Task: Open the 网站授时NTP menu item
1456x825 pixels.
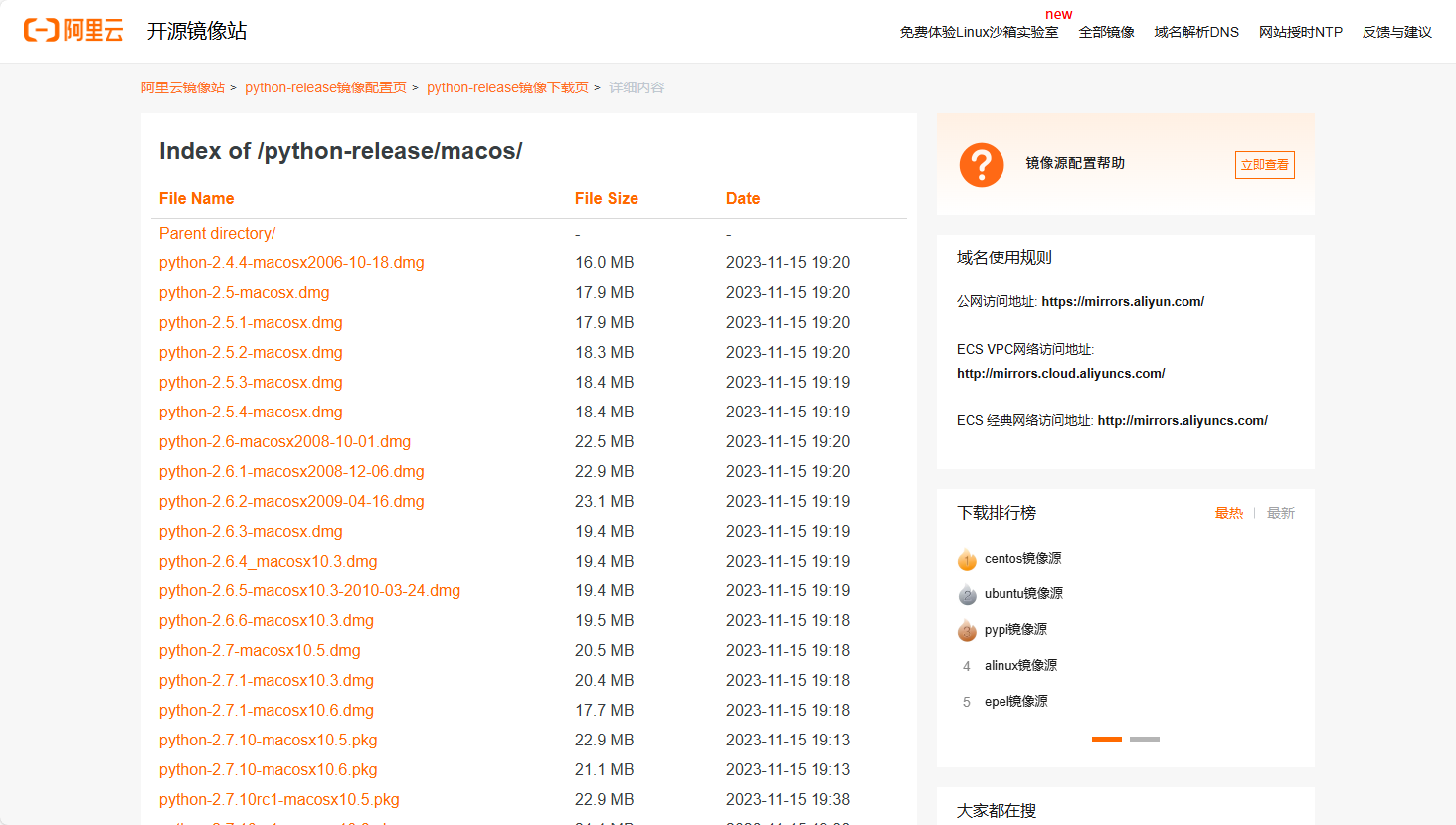Action: pos(1301,32)
